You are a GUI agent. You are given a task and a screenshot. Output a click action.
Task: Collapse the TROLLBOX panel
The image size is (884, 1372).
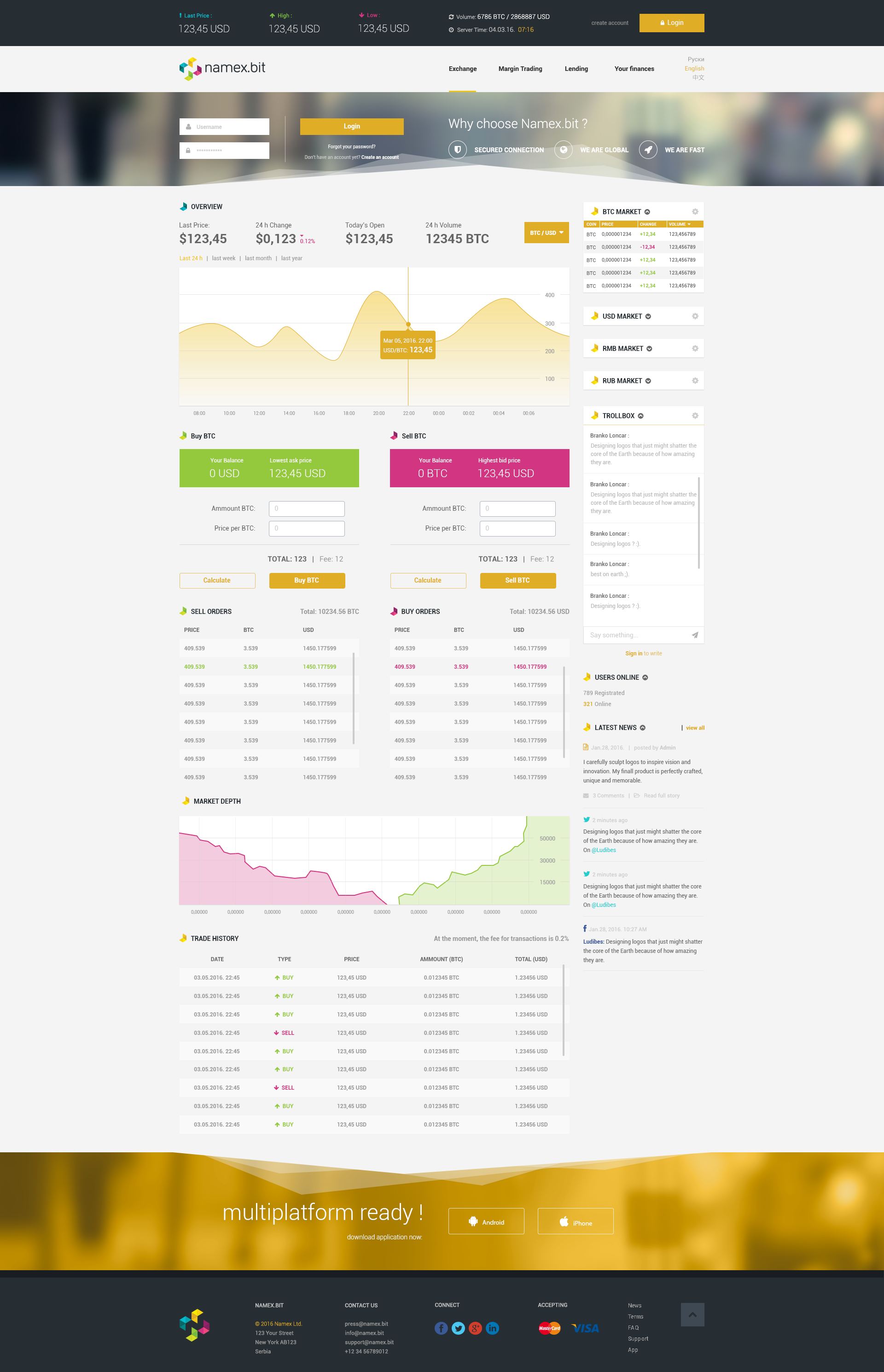(x=640, y=415)
